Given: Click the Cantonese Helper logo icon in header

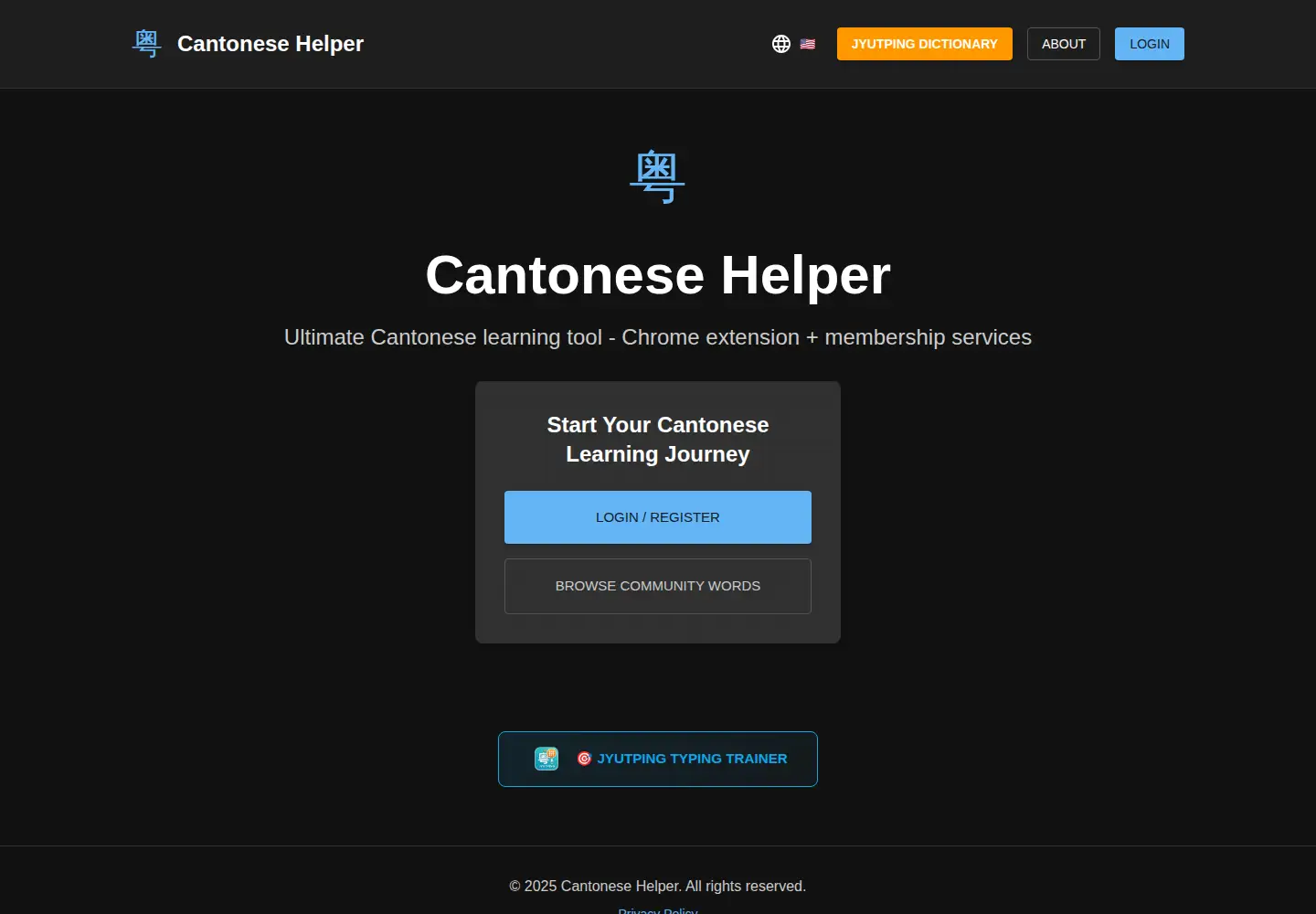Looking at the screenshot, I should 146,43.
